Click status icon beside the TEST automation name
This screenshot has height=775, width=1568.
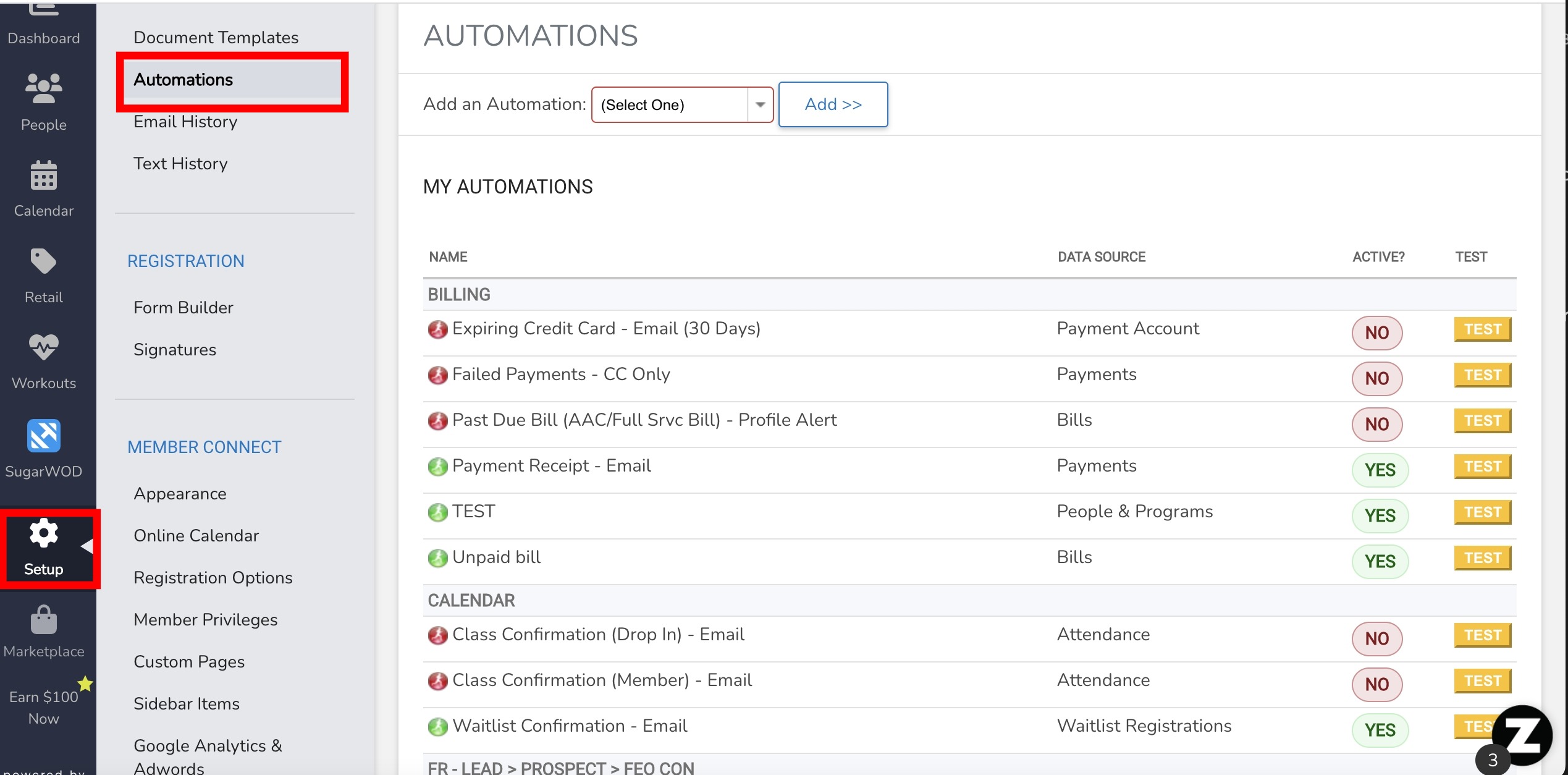point(437,512)
